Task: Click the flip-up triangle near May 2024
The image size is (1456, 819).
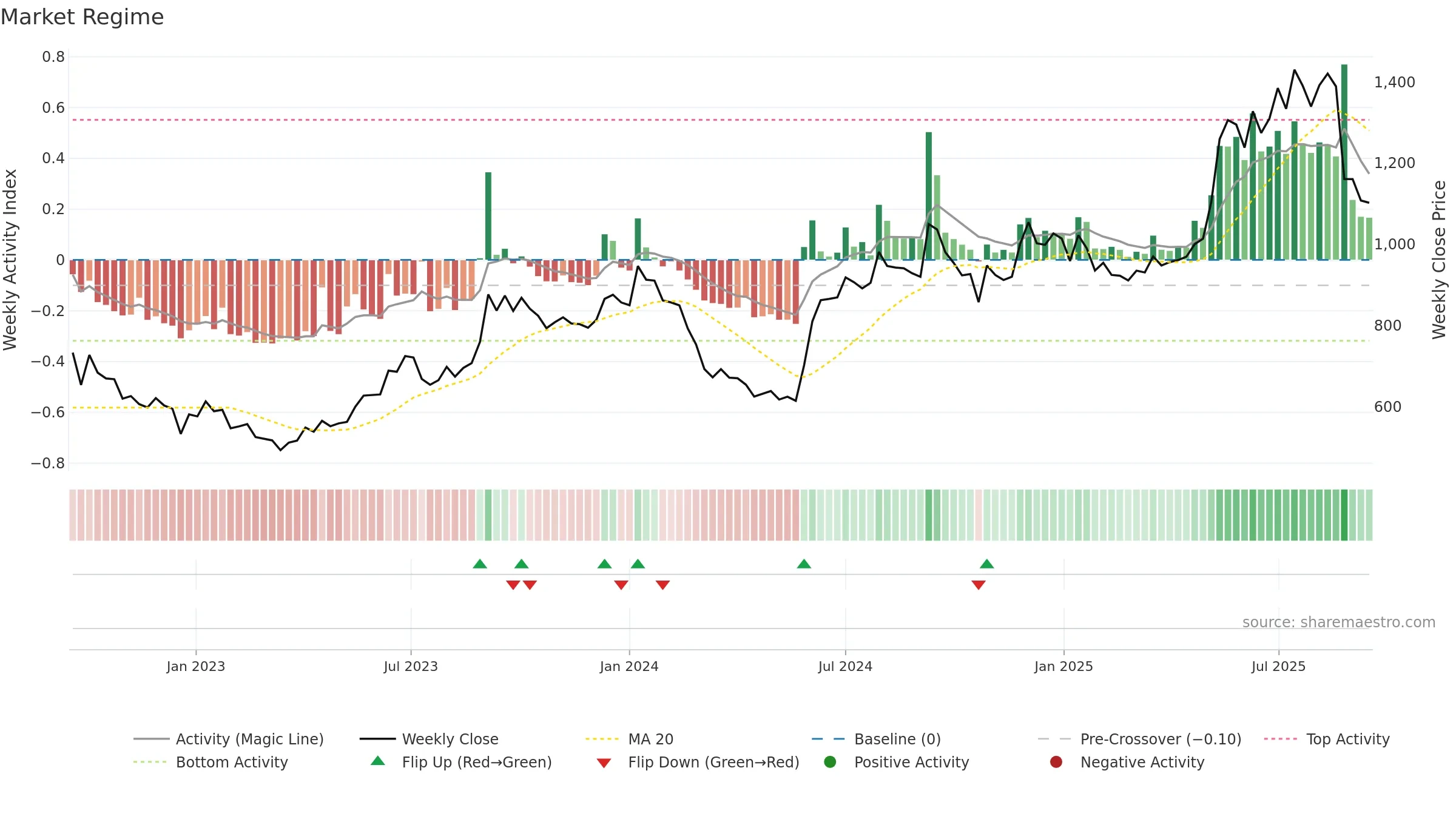Action: [804, 564]
